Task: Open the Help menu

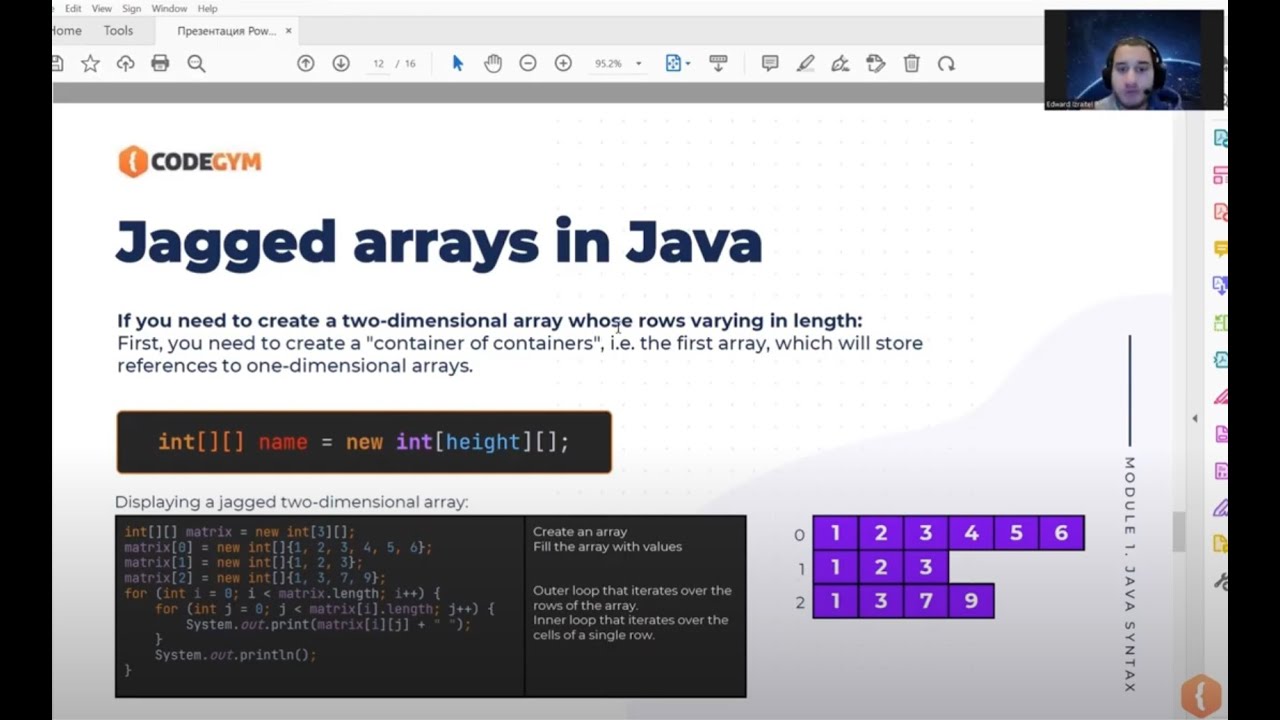Action: (207, 8)
